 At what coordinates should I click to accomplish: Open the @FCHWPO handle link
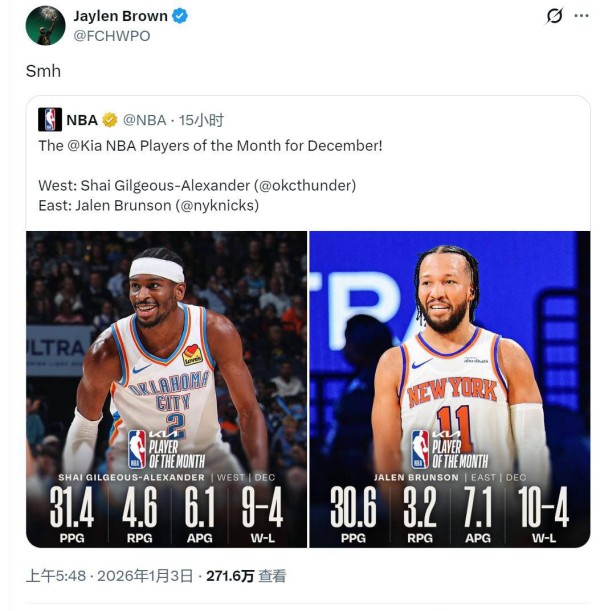[x=112, y=36]
